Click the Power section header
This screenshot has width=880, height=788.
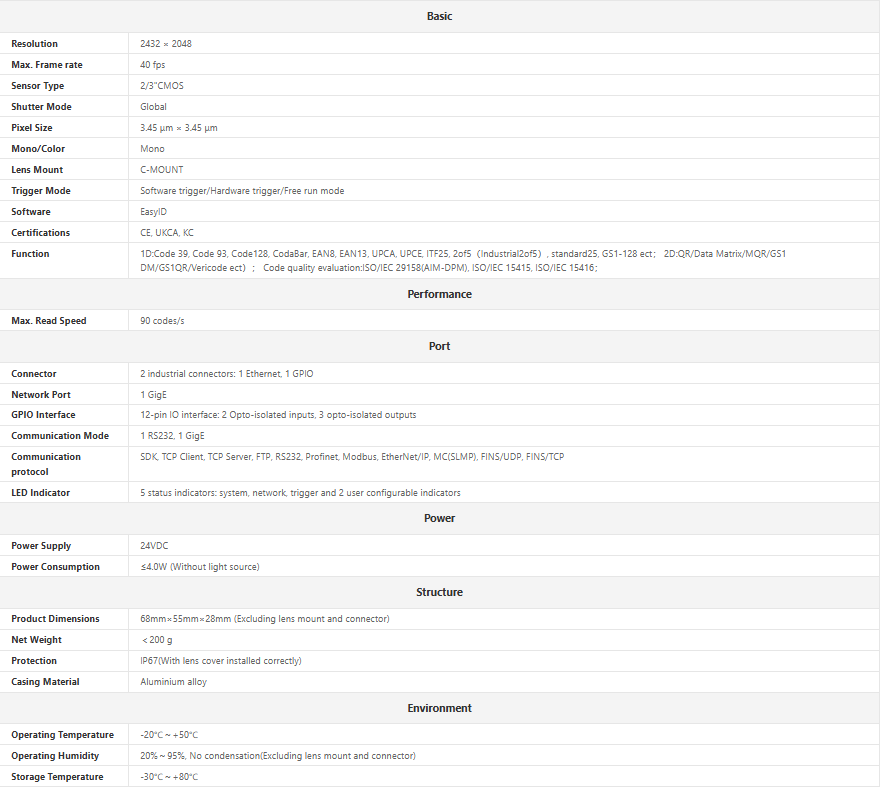click(x=439, y=518)
